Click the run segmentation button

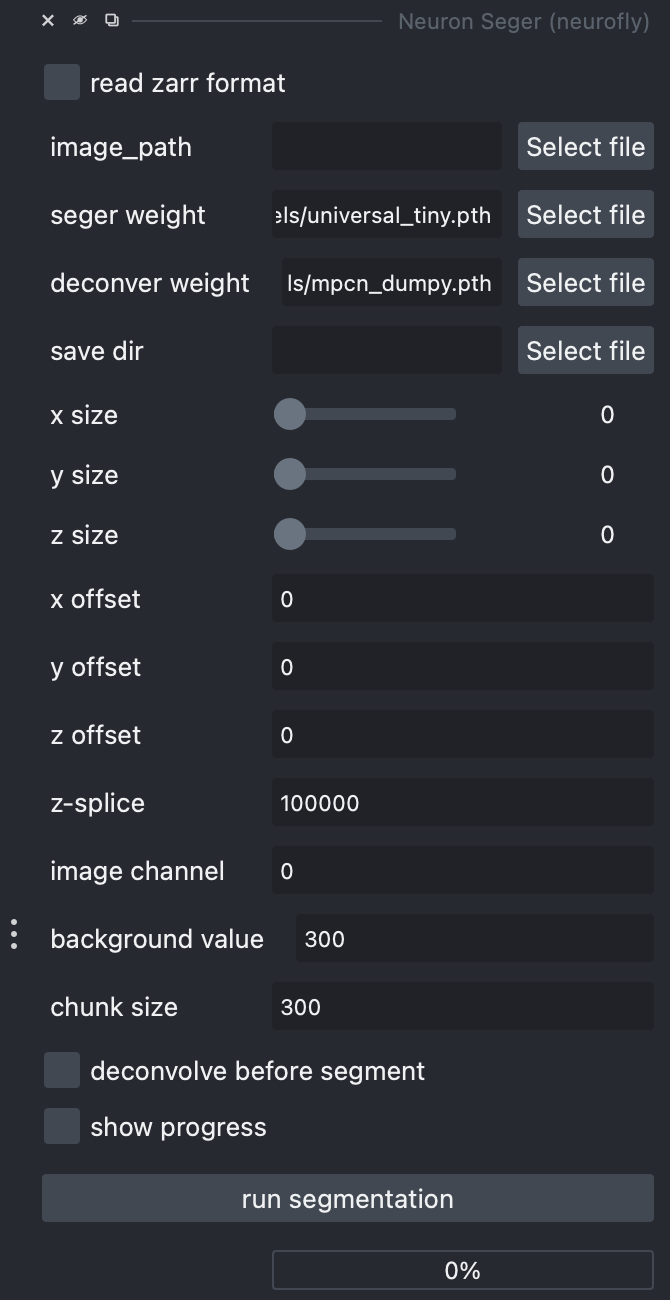(348, 1198)
